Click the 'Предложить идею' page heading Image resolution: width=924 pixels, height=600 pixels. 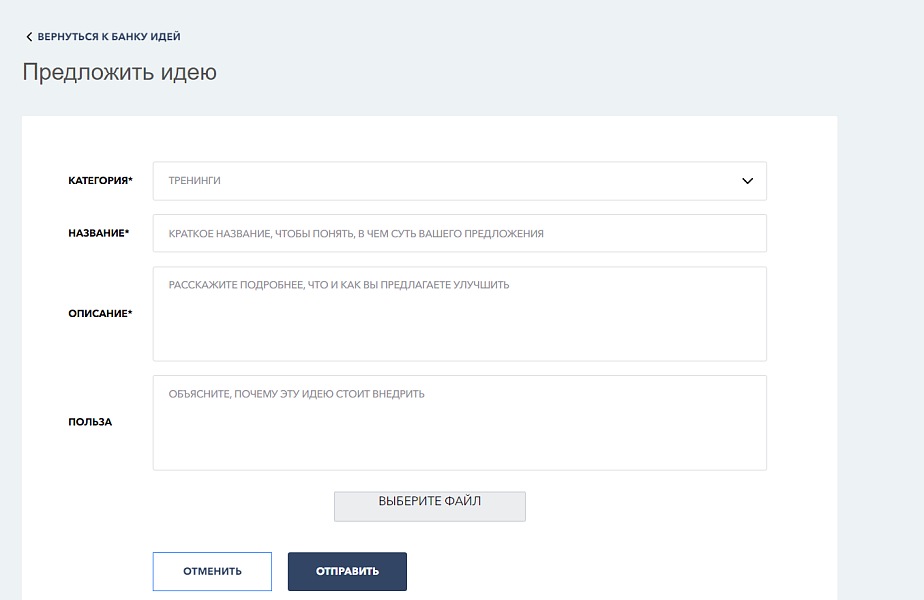point(119,73)
